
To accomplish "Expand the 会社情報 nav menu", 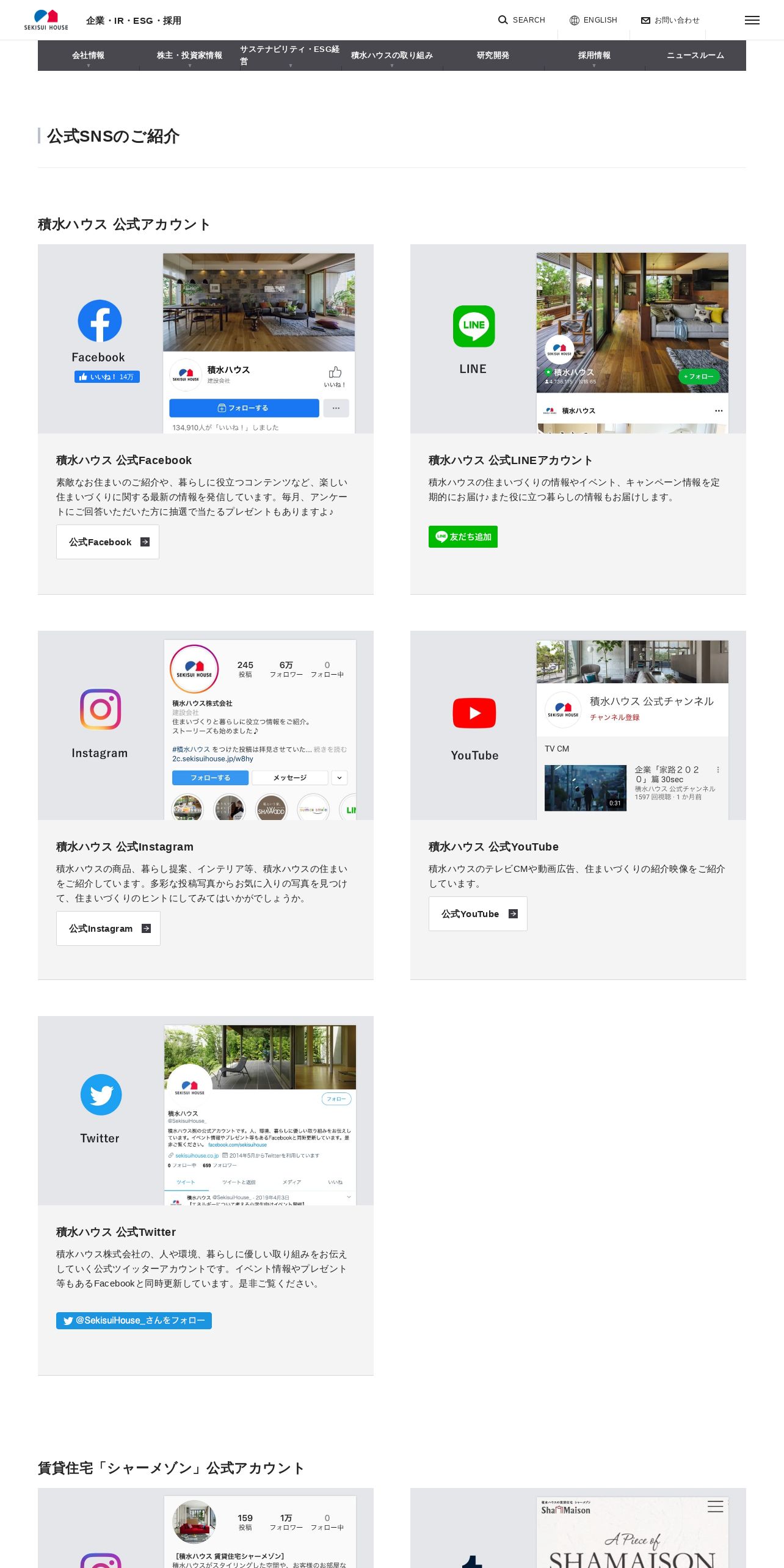I will tap(89, 56).
